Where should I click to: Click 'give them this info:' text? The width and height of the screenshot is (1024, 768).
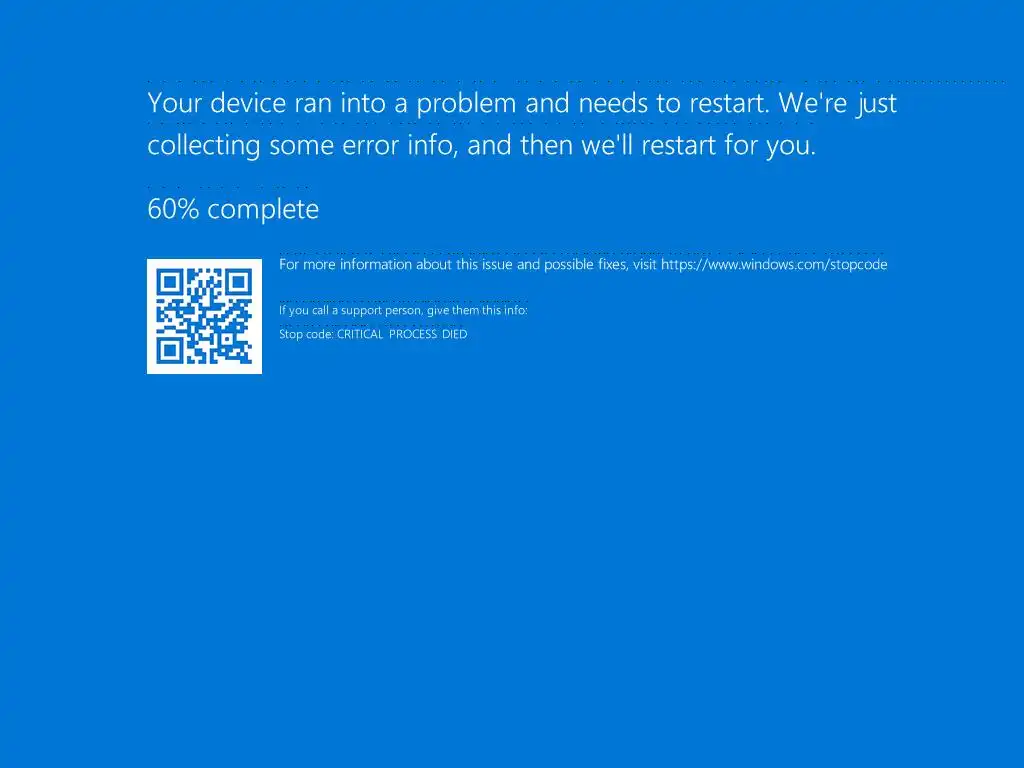(x=477, y=310)
